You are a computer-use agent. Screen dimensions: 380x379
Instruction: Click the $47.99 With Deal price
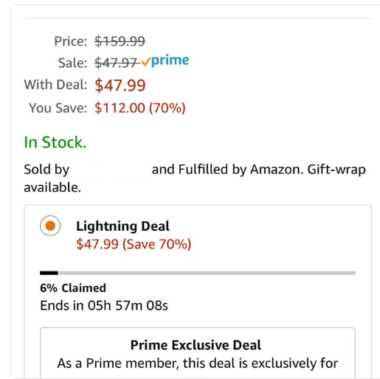[x=120, y=85]
